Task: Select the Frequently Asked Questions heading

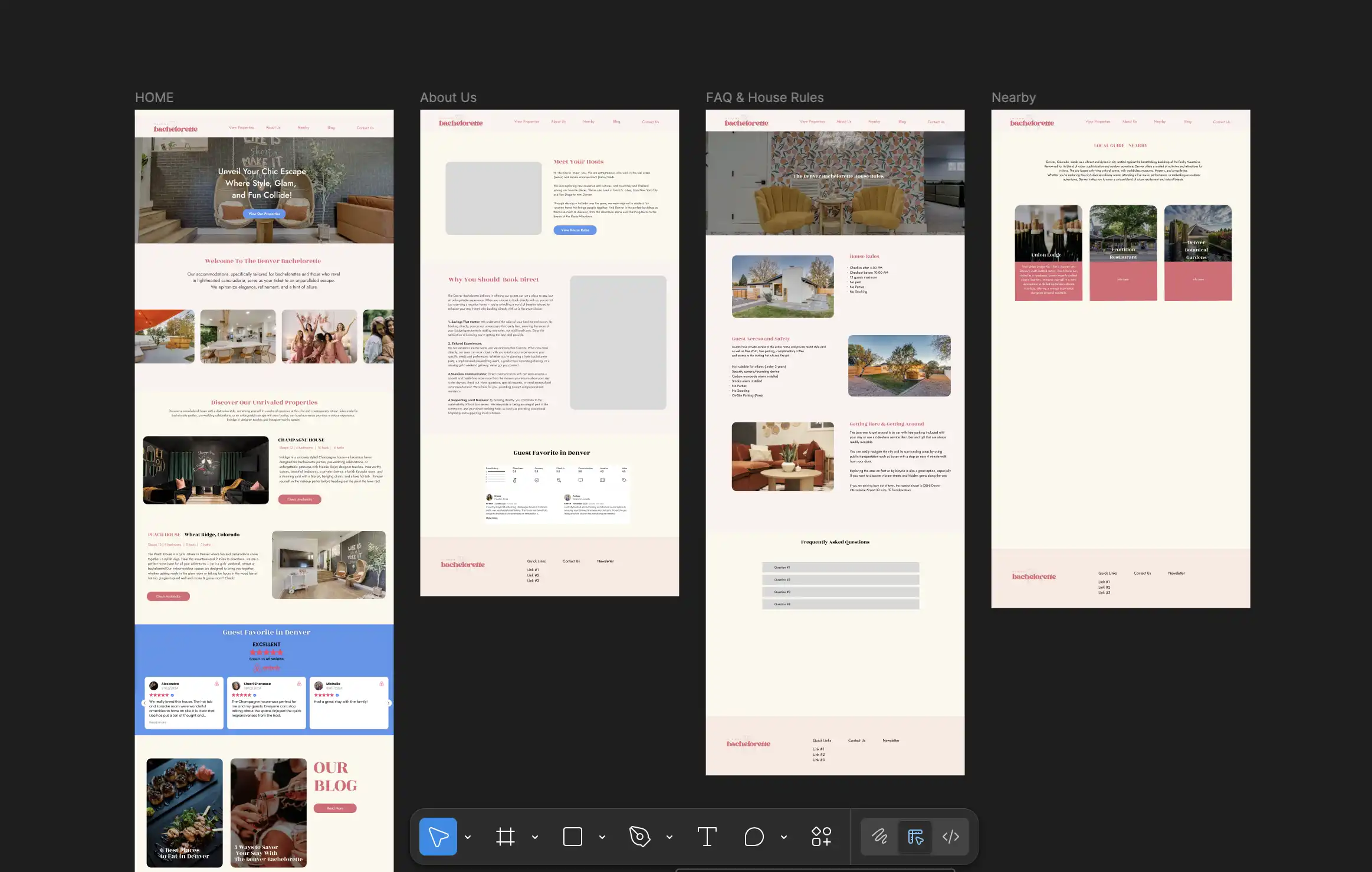Action: tap(835, 542)
